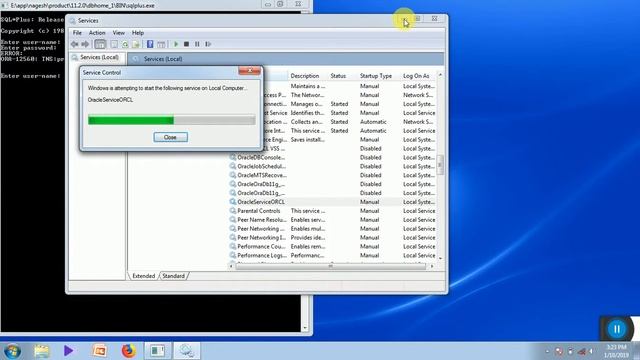Click the "Identifies th..." description cell

308,113
